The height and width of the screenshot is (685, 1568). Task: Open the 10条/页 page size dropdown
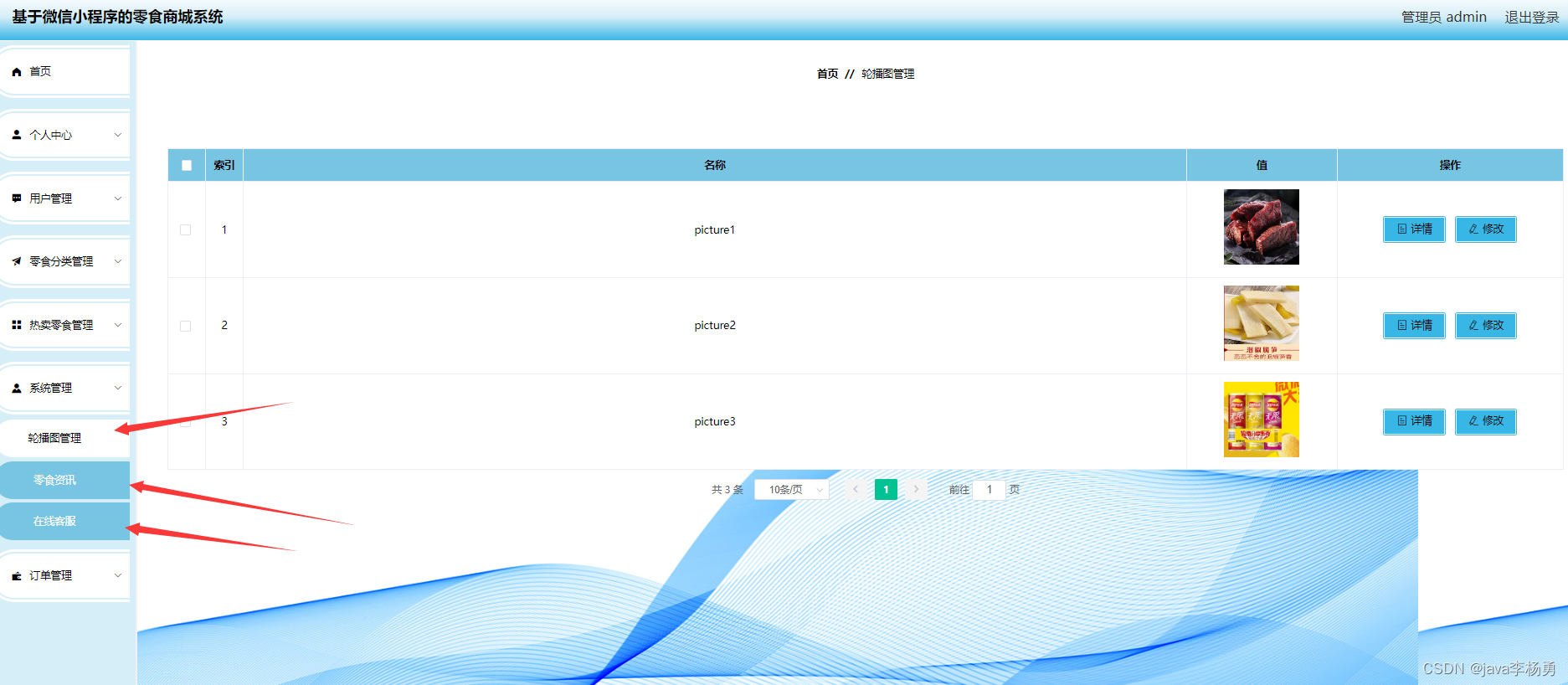791,489
